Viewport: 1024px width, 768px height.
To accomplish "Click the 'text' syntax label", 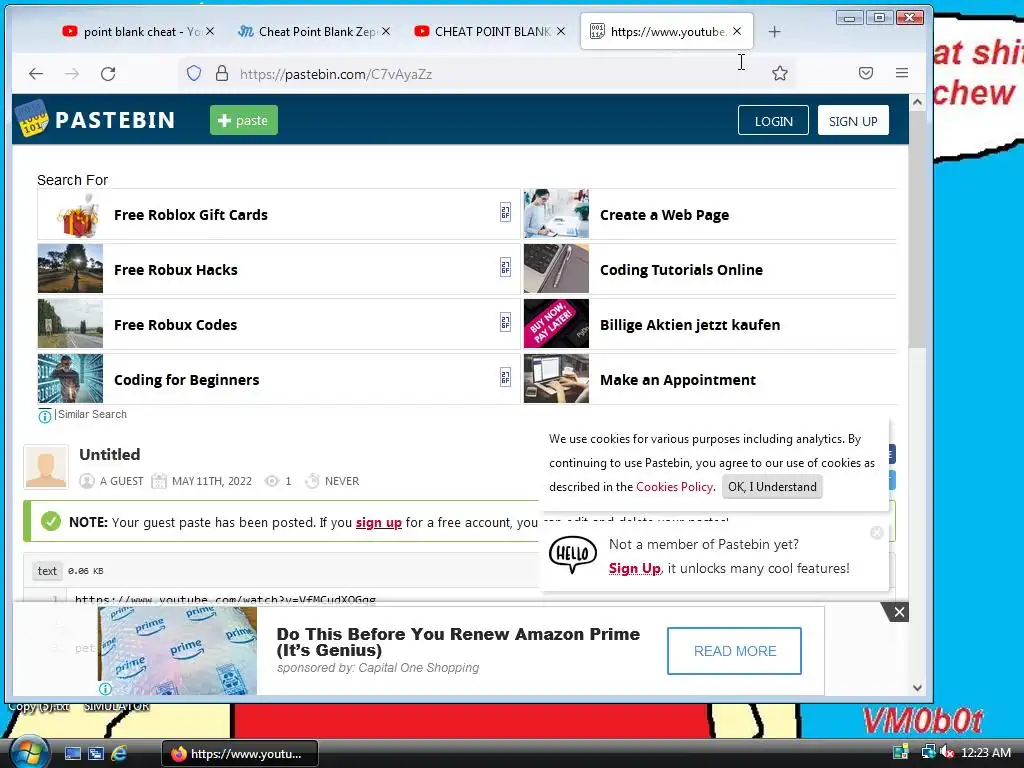I will coord(47,571).
